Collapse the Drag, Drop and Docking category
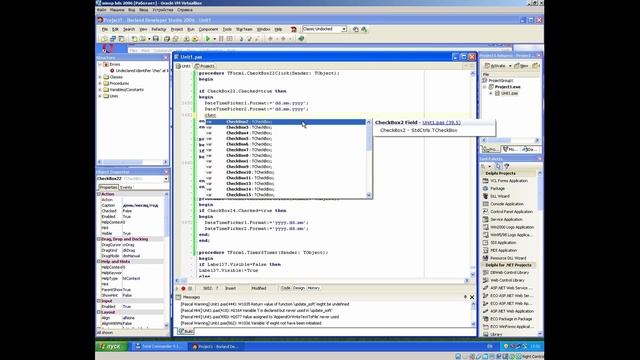The width and height of the screenshot is (640, 360). [x=99, y=239]
